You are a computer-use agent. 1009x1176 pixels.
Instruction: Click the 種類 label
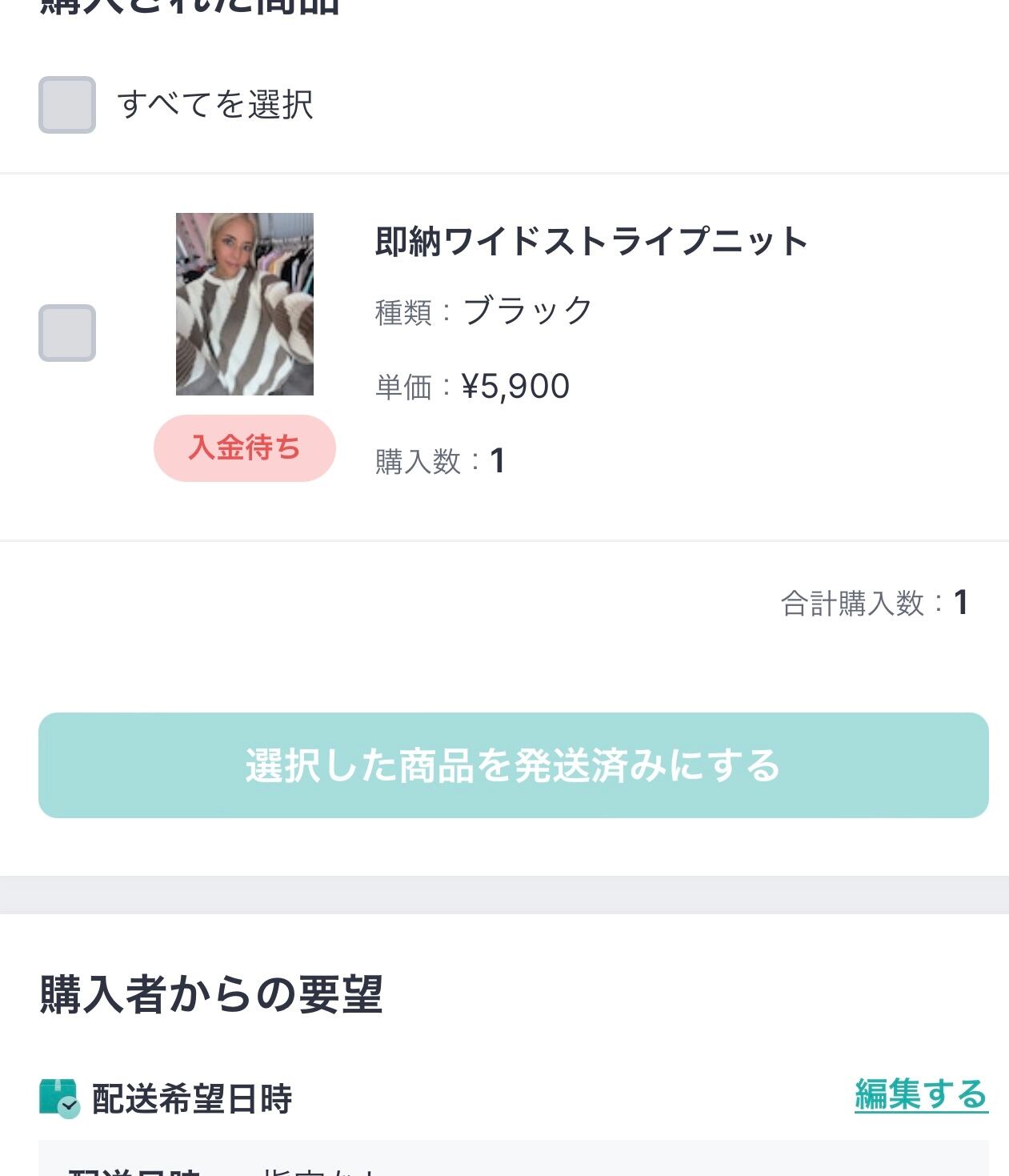coord(403,312)
